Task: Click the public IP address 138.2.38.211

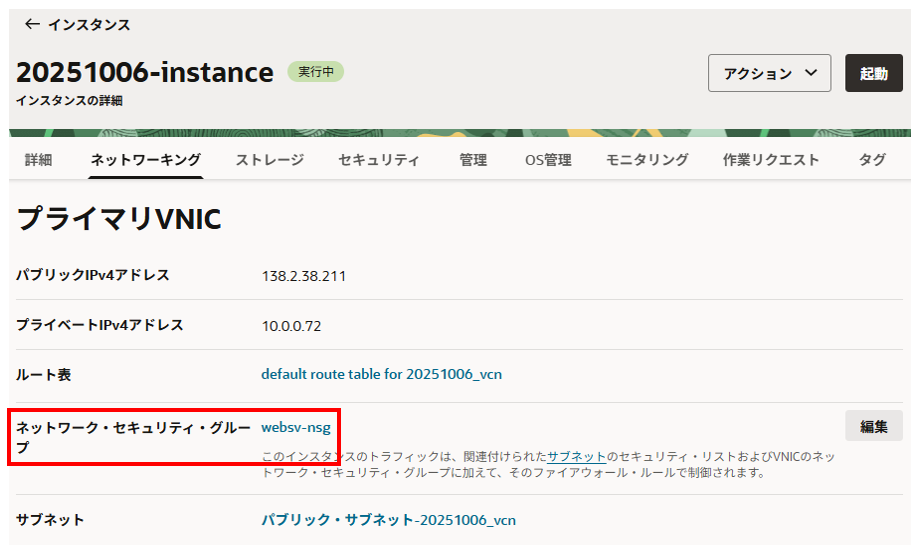Action: (x=303, y=276)
